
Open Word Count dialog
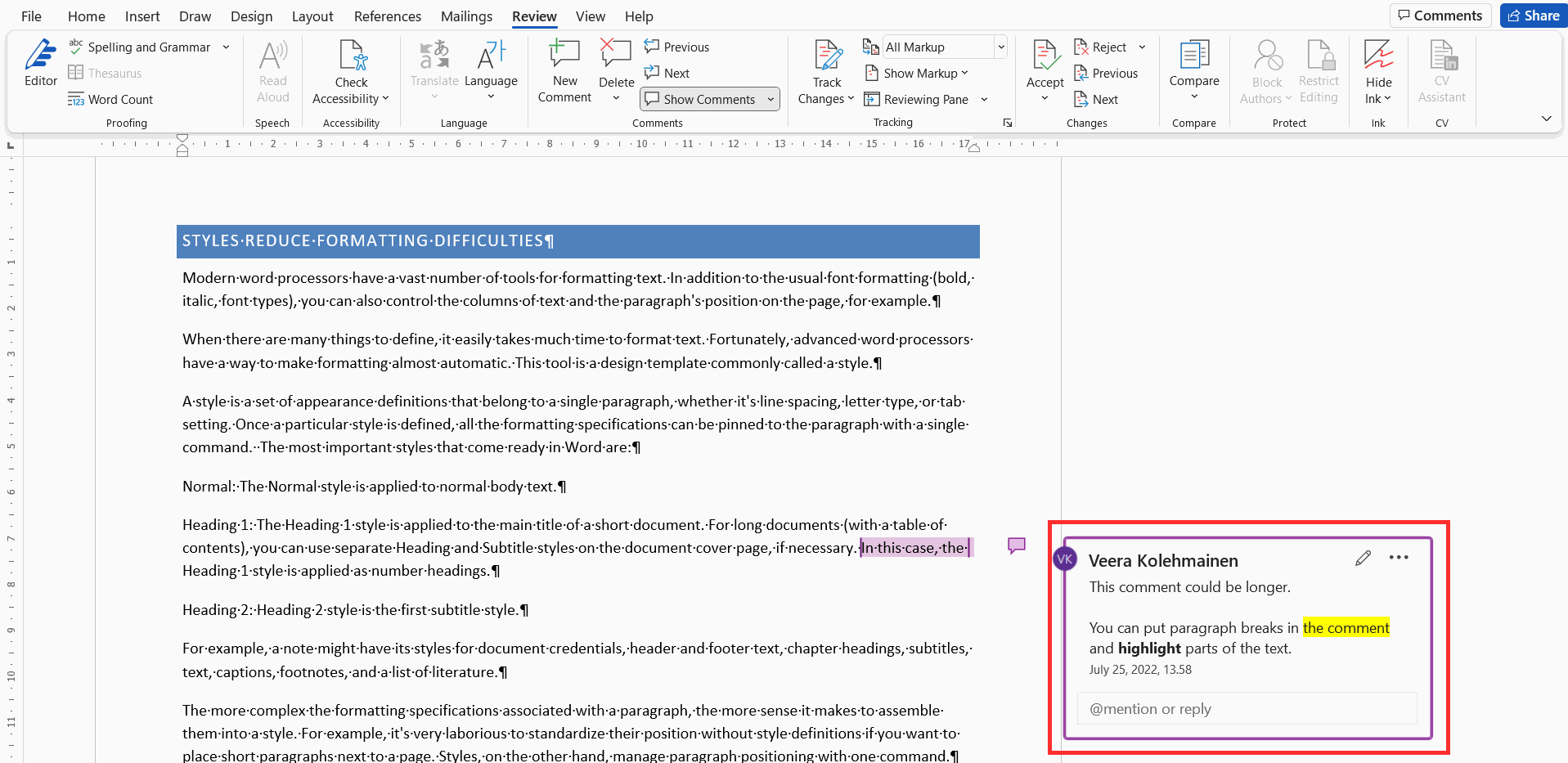pyautogui.click(x=110, y=99)
